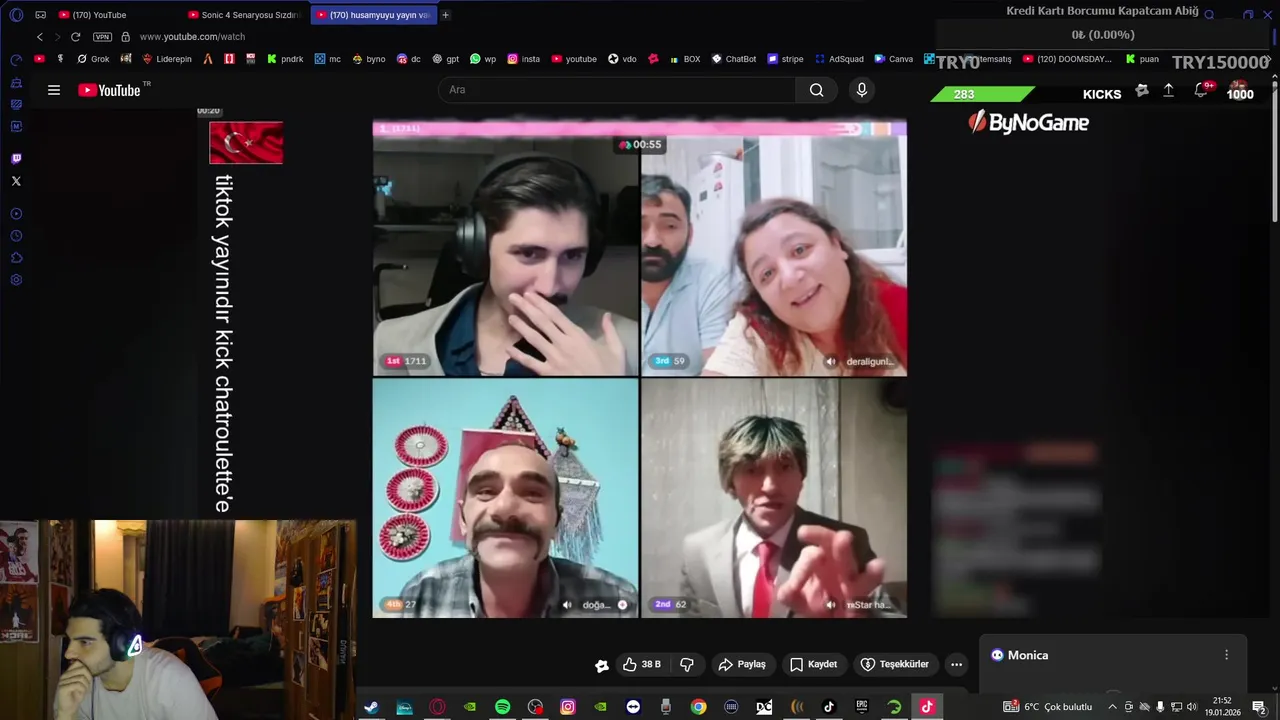Click the Turkish flag thumbnail in the video

(x=246, y=143)
